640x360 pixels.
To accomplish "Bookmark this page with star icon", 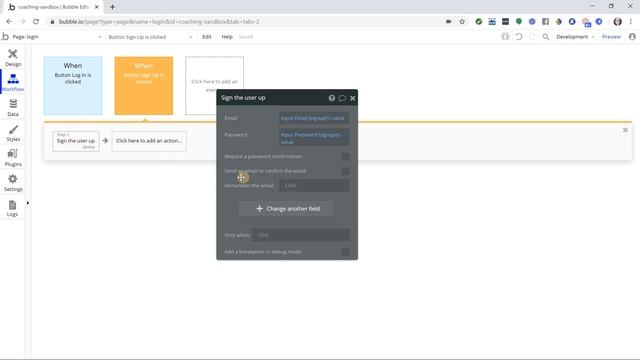I will pyautogui.click(x=462, y=22).
